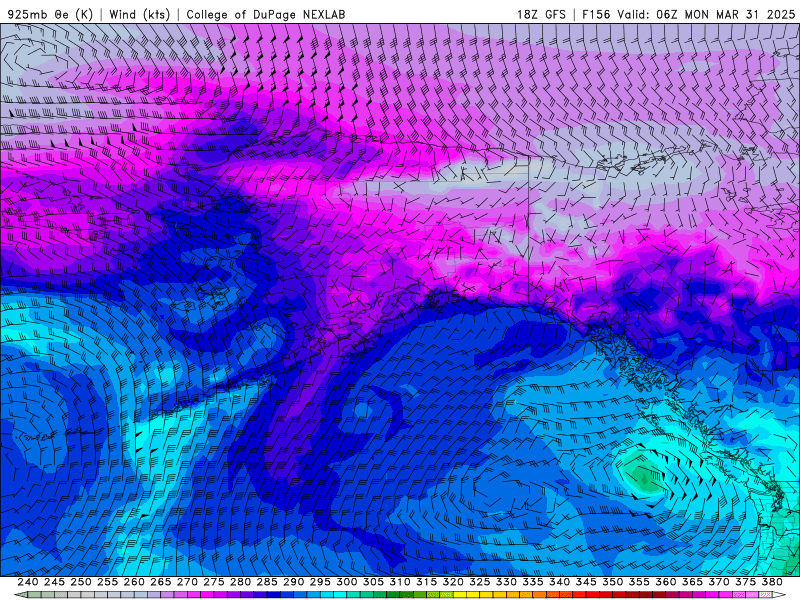Click the 295 legend label
The height and width of the screenshot is (600, 800).
pos(320,582)
